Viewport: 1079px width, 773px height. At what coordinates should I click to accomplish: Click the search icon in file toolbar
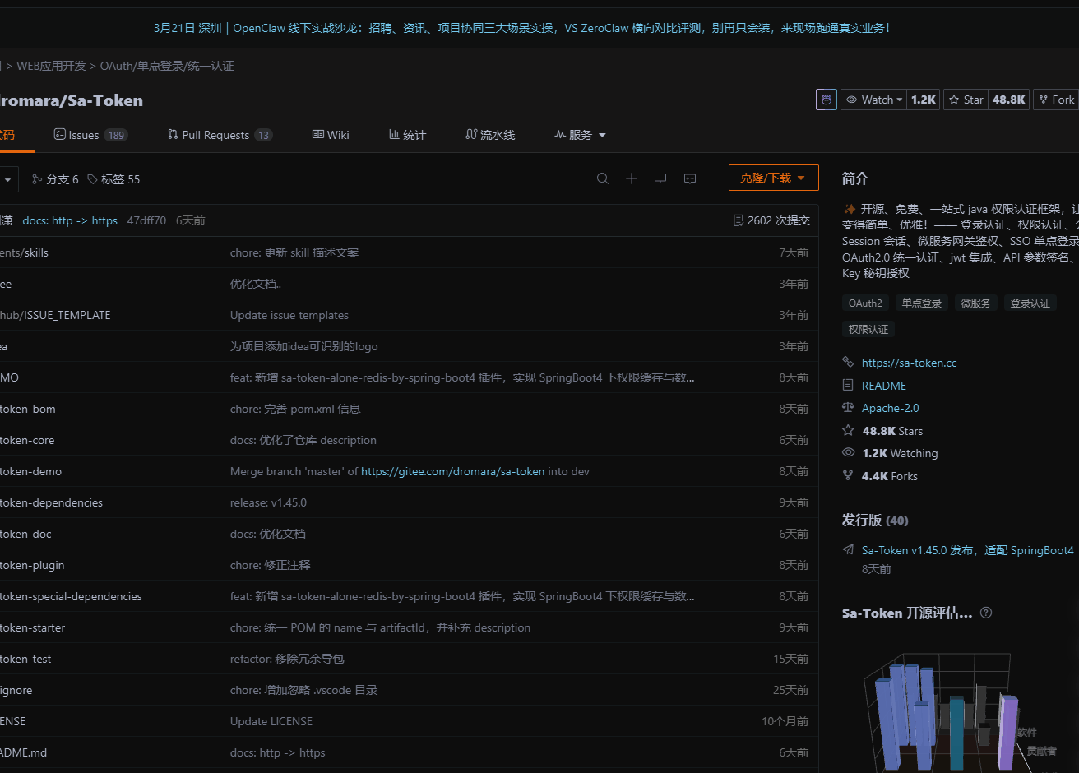(x=603, y=178)
